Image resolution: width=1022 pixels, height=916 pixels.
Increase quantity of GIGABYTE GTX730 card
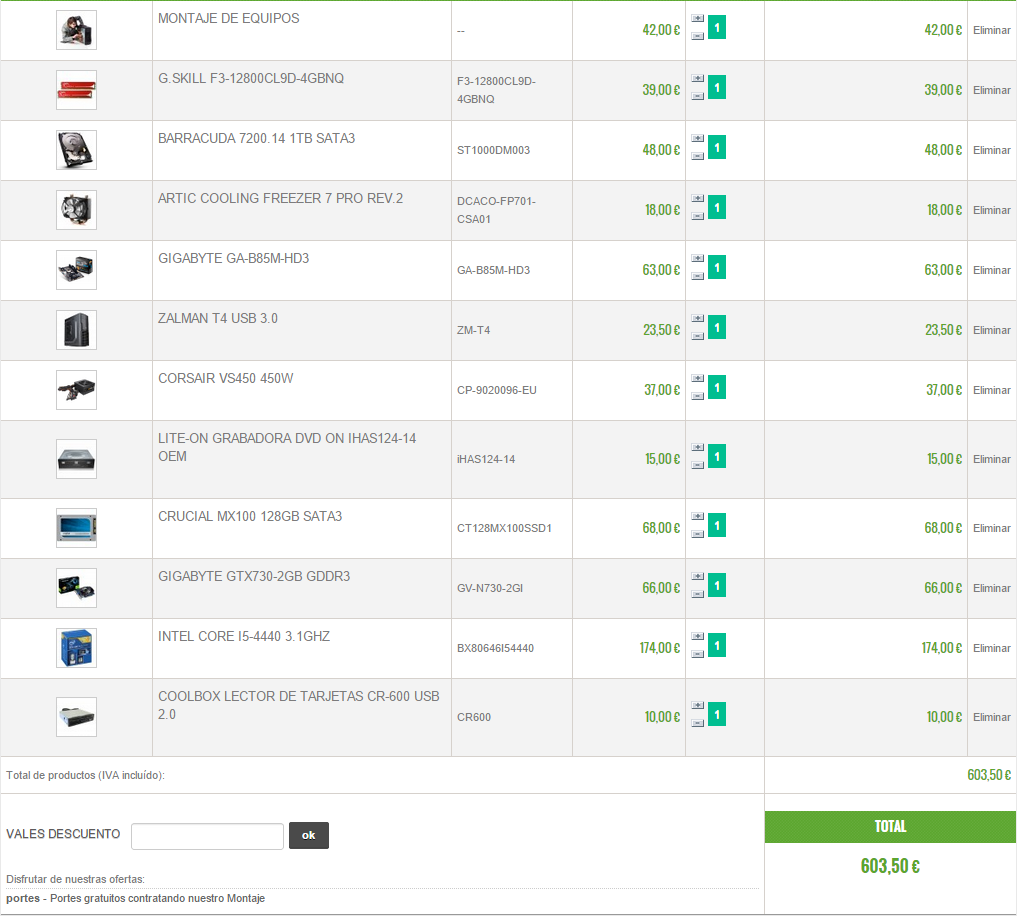tap(697, 576)
